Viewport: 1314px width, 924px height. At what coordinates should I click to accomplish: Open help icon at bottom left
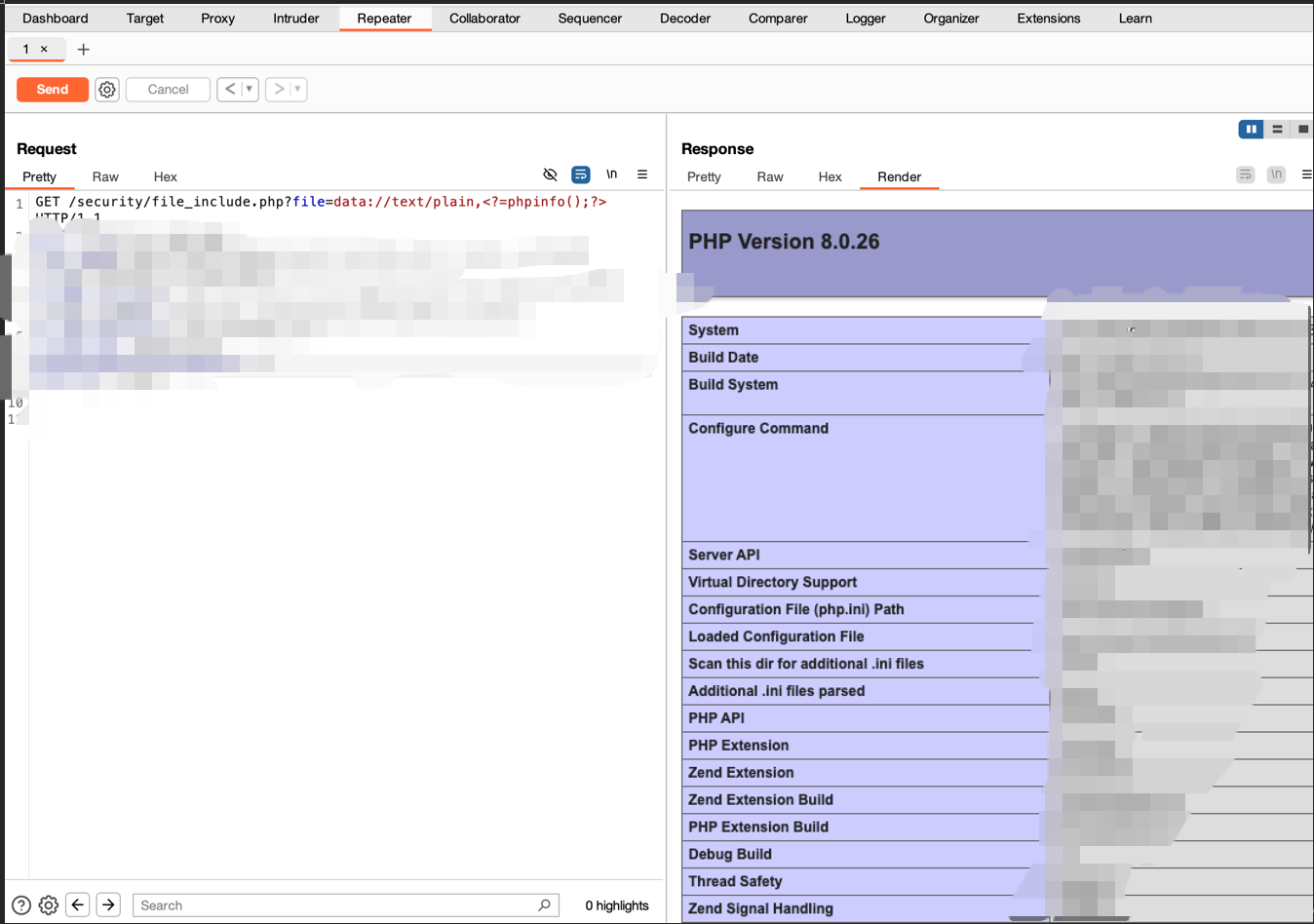[20, 905]
